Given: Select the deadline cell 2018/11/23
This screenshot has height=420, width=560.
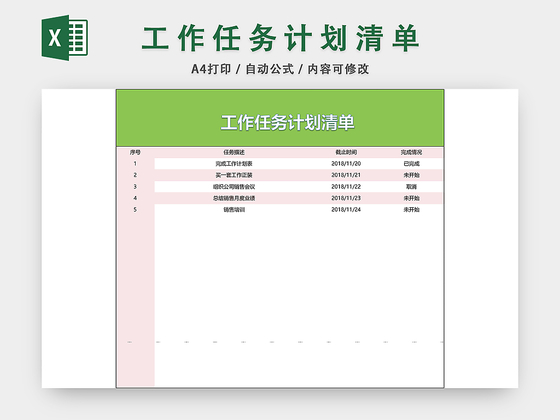Looking at the screenshot, I should [346, 198].
